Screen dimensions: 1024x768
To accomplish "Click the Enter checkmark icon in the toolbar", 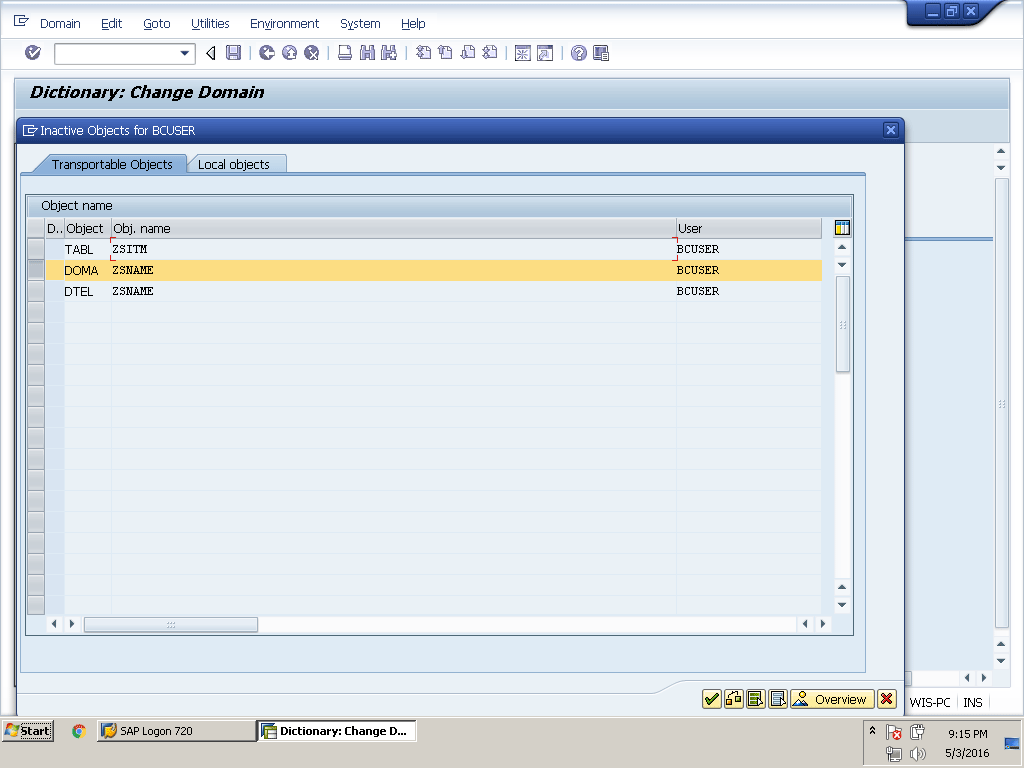I will point(33,53).
